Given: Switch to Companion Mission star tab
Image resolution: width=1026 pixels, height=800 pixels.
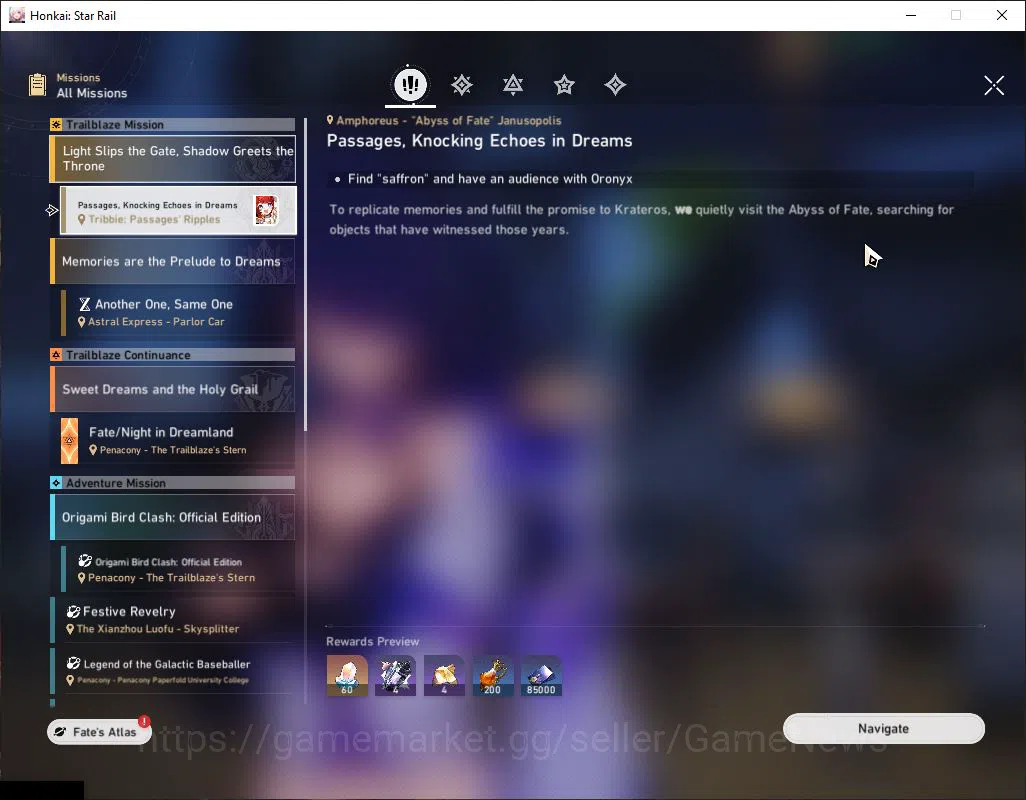Looking at the screenshot, I should (564, 85).
